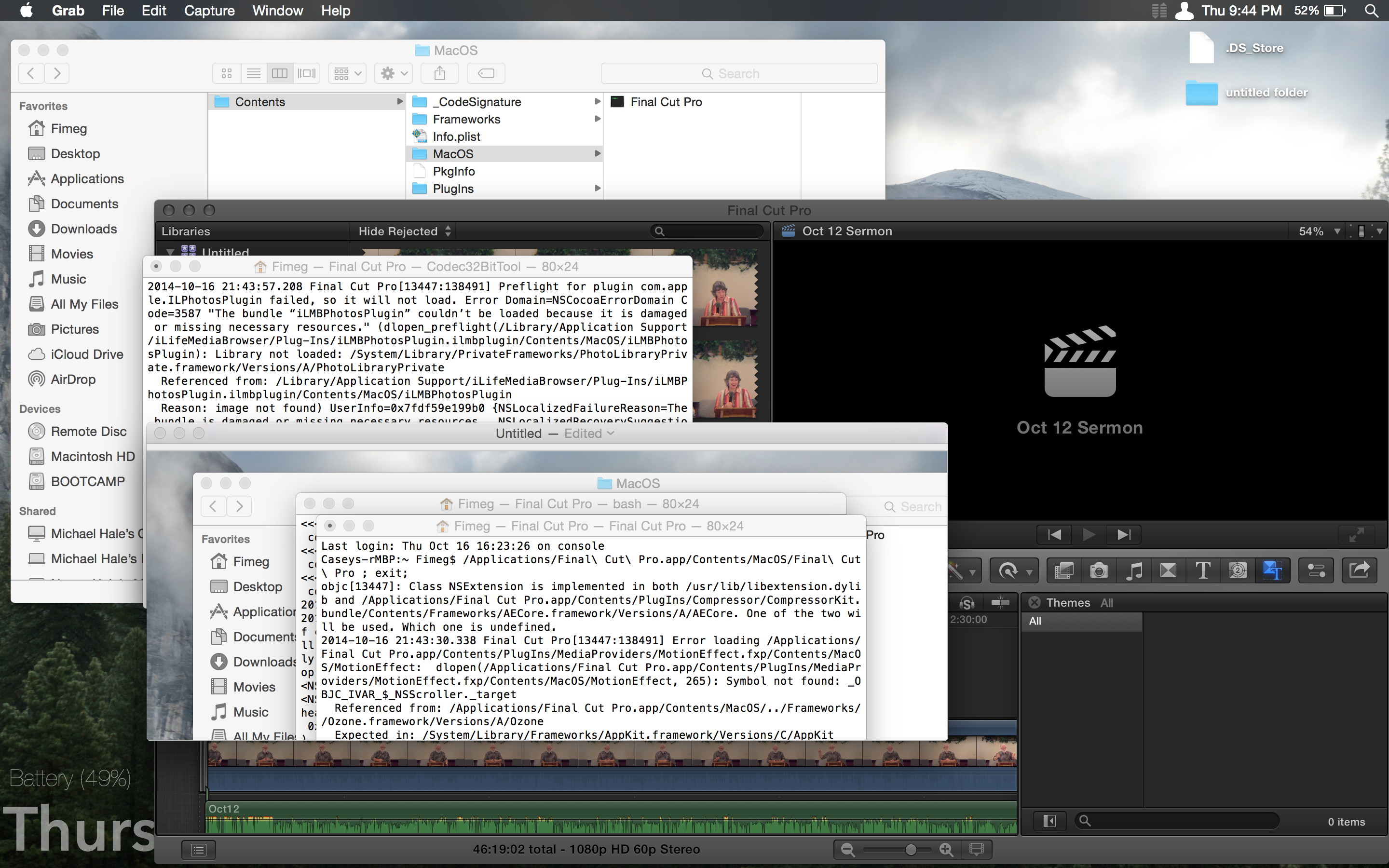Click the Final Cut Pro library search field
This screenshot has height=868, width=1389.
pyautogui.click(x=707, y=231)
